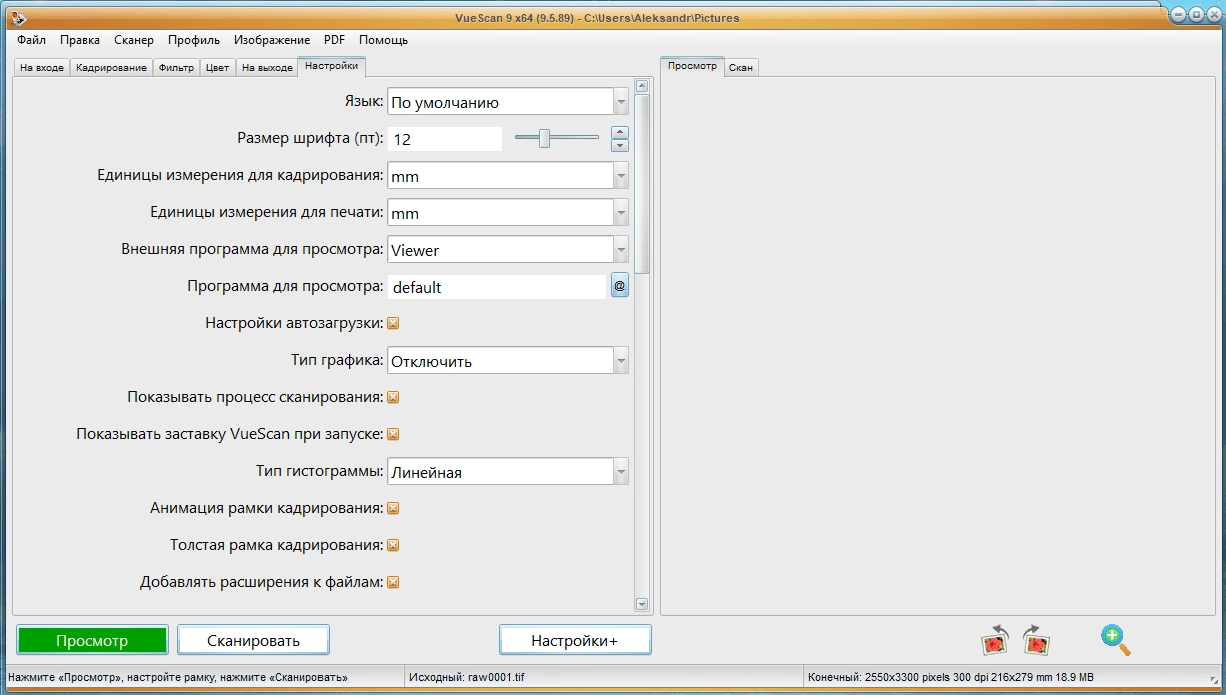Toggle Добавлять расширения к файлам checkbox
Screen dimensions: 1226x695
(393, 583)
